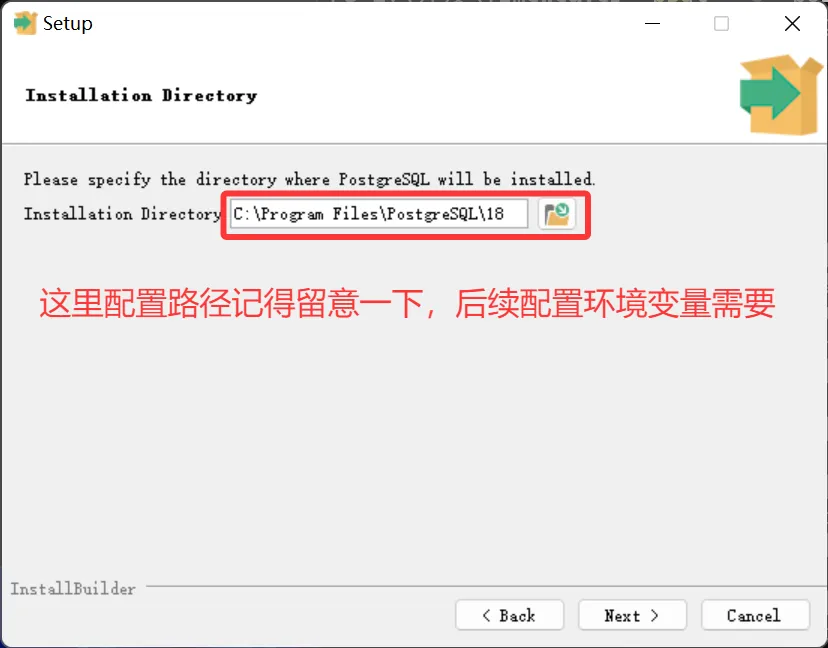Viewport: 828px width, 648px height.
Task: Click the Setup title text
Action: [x=68, y=24]
